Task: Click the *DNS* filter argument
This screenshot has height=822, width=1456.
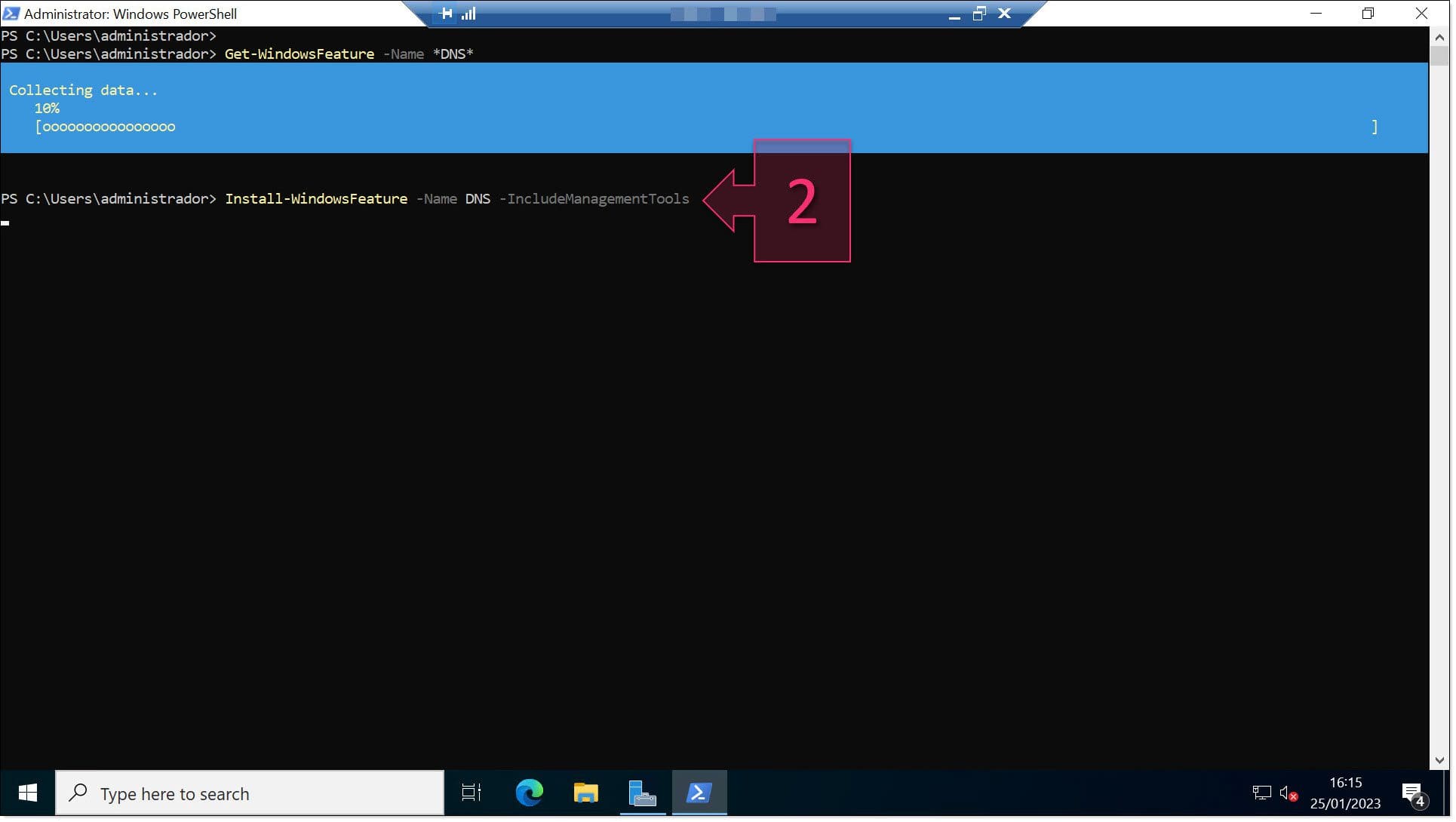Action: click(454, 54)
